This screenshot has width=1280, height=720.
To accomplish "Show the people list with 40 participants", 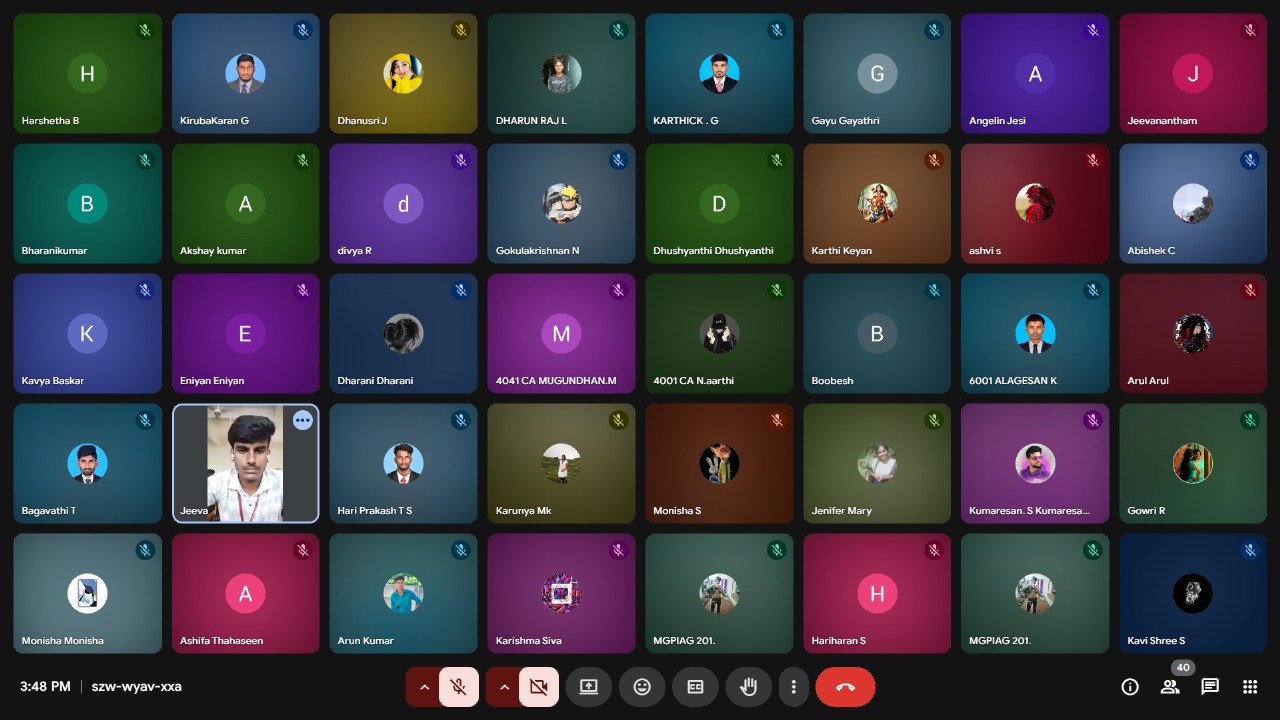I will (x=1170, y=687).
